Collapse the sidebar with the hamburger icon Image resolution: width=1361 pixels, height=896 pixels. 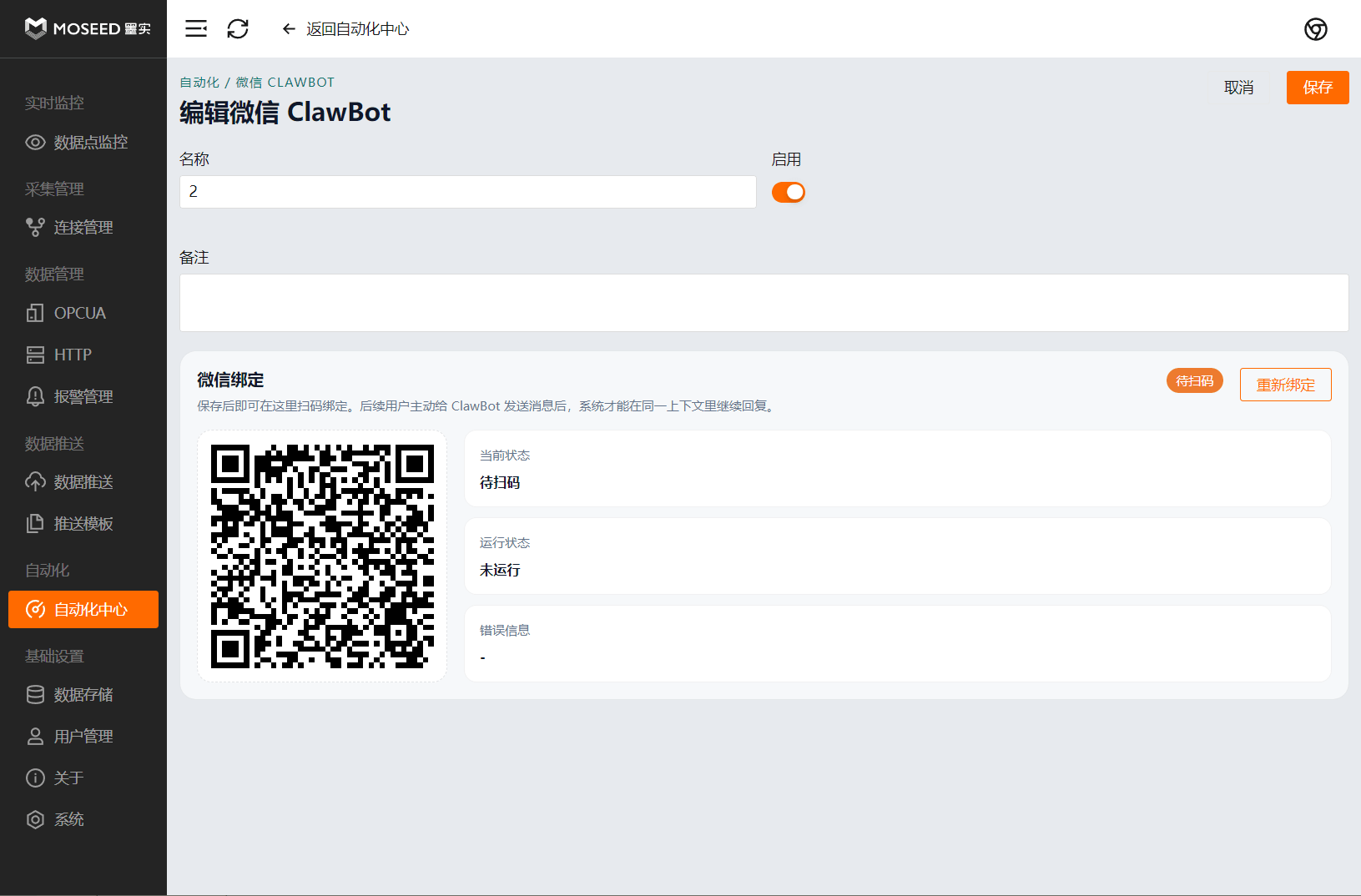(196, 29)
